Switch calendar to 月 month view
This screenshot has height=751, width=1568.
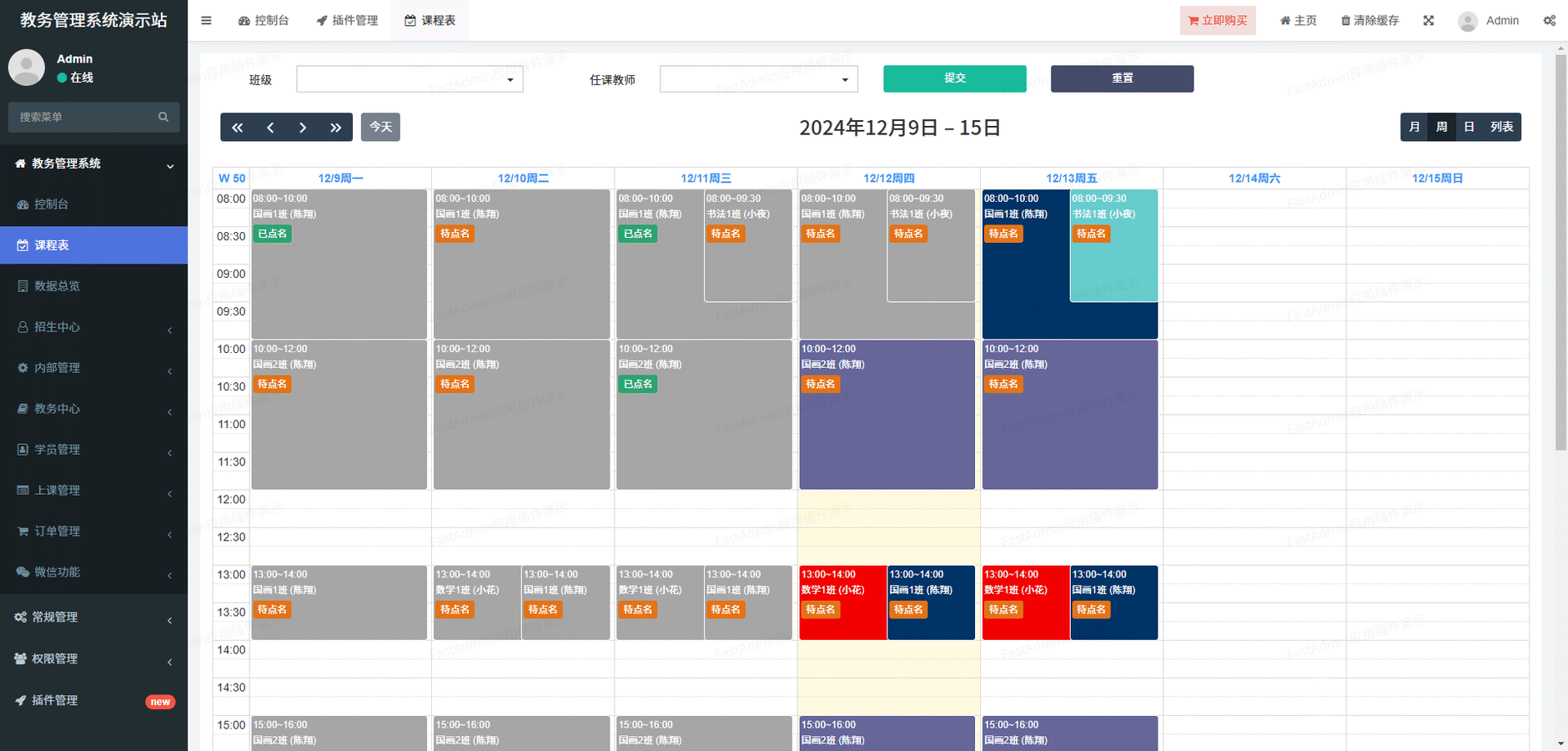(x=1414, y=127)
